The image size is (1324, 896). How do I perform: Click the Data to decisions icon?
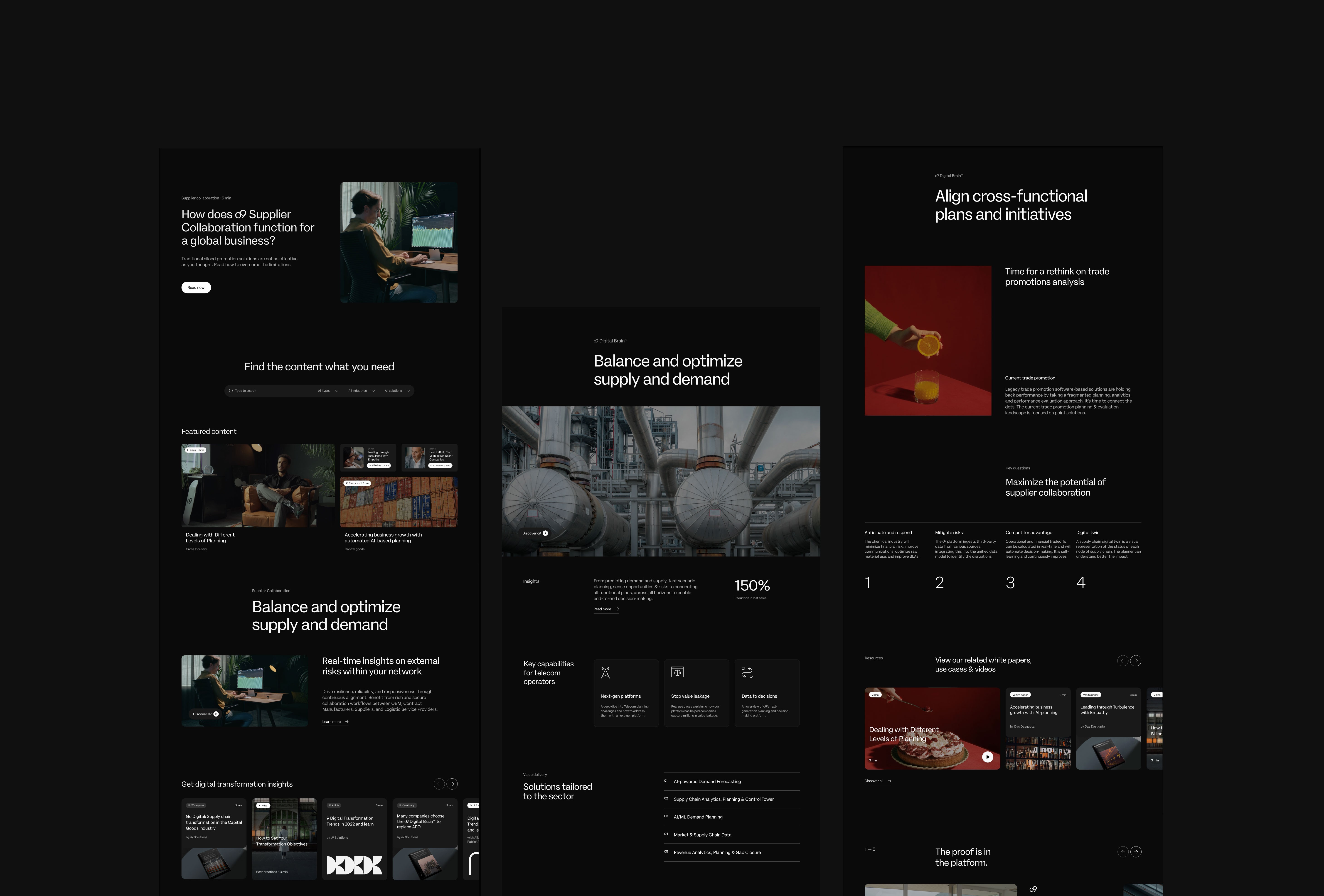click(747, 673)
